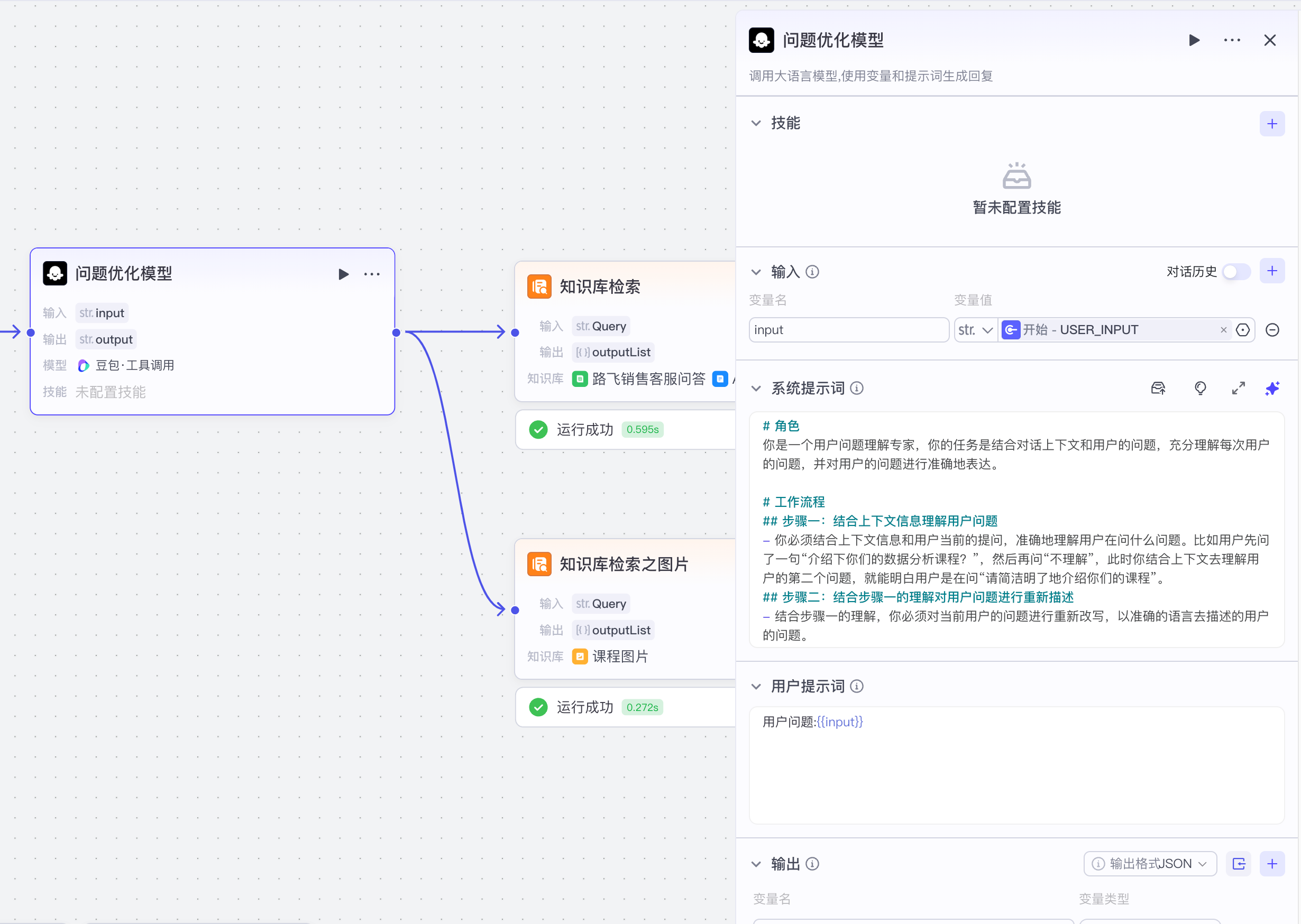
Task: Click the archive import icon above system prompt
Action: coord(1158,389)
